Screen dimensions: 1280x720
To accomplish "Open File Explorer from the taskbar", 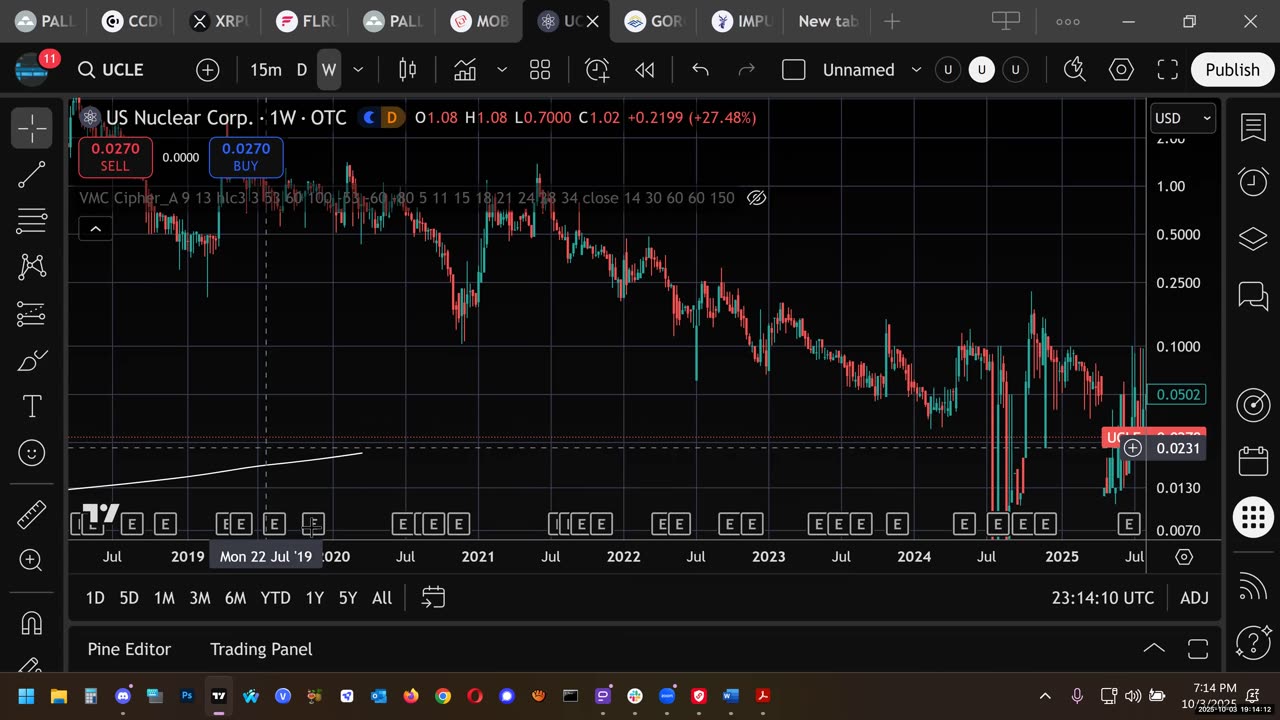I will tap(58, 696).
